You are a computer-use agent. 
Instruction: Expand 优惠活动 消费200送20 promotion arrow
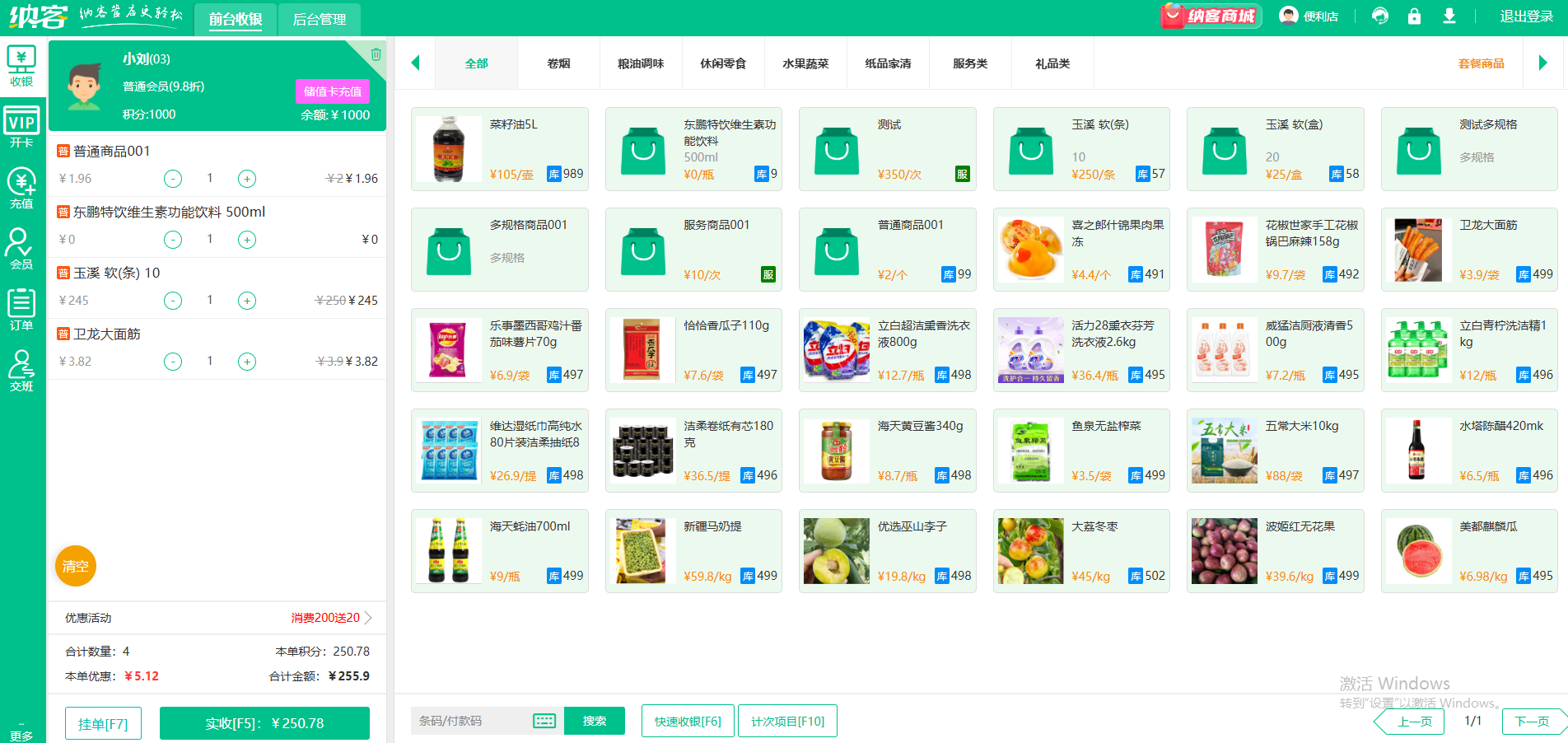click(x=369, y=618)
